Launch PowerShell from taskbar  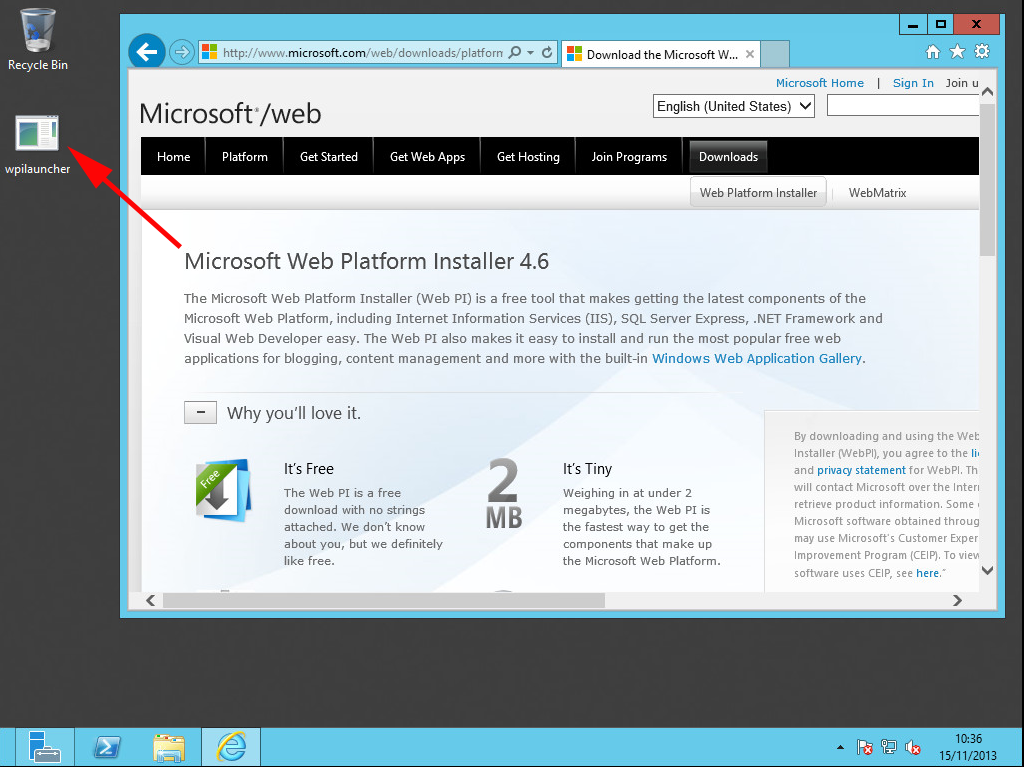(x=107, y=747)
